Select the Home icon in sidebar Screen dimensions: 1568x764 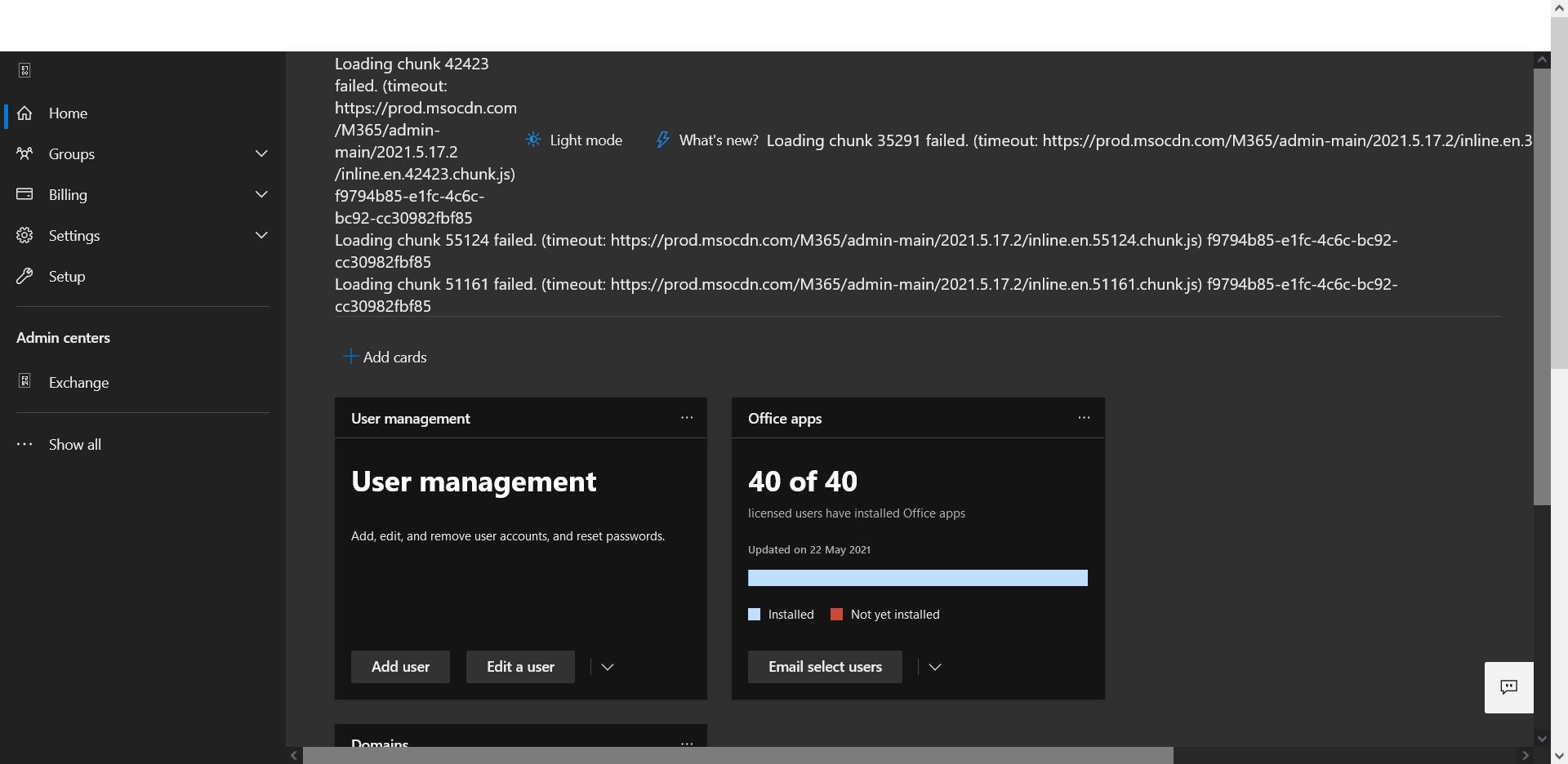point(24,113)
